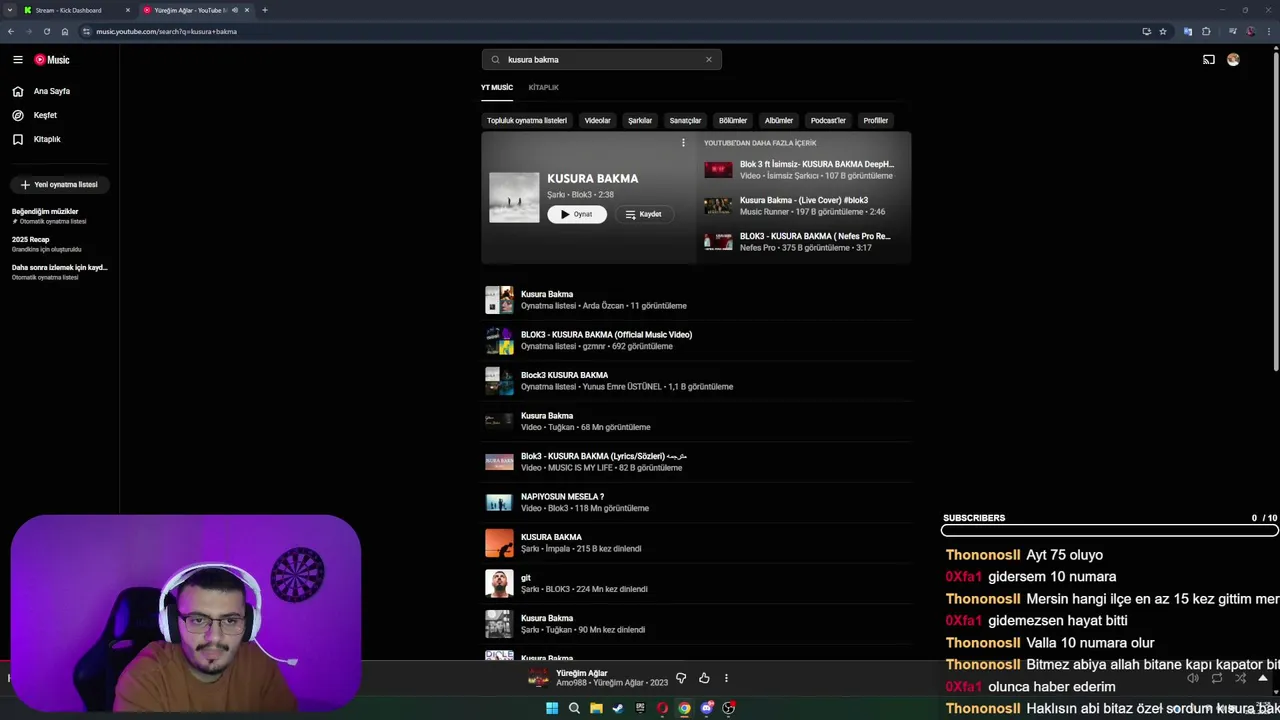This screenshot has width=1280, height=720.
Task: Filter results by Albümler chip
Action: (779, 120)
